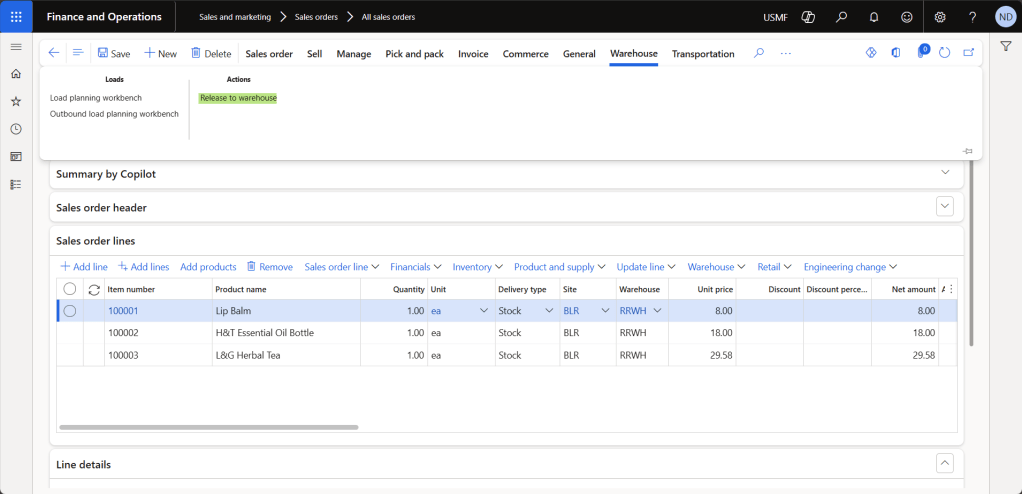Open the app launcher waffle icon

tap(16, 17)
